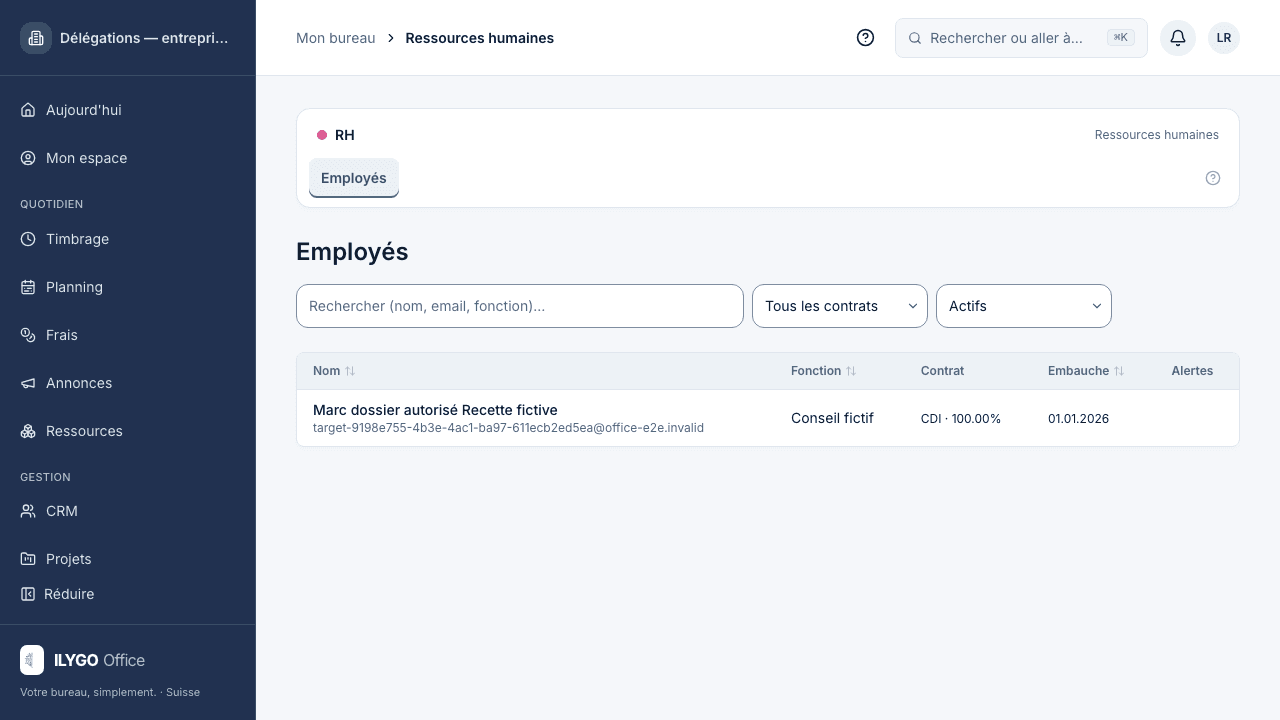Sort table by Embauche column
The image size is (1280, 720).
[x=1086, y=371]
